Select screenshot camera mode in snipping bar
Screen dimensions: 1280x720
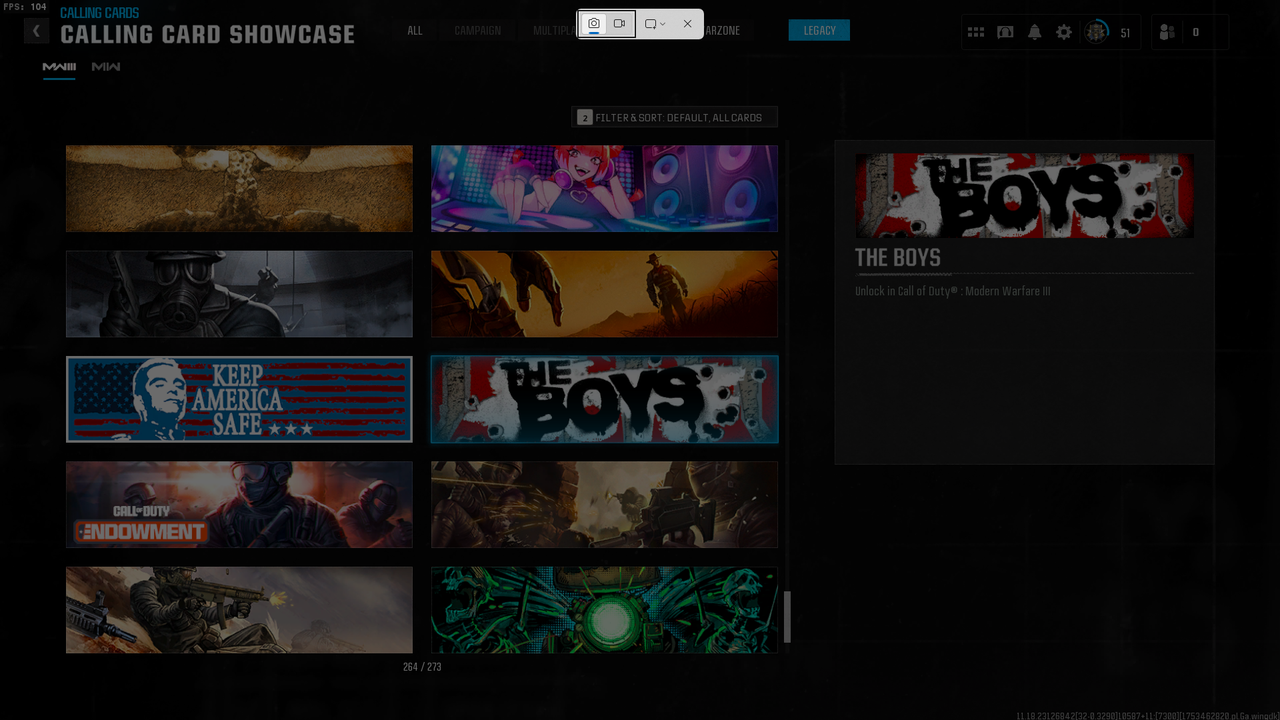click(x=594, y=24)
